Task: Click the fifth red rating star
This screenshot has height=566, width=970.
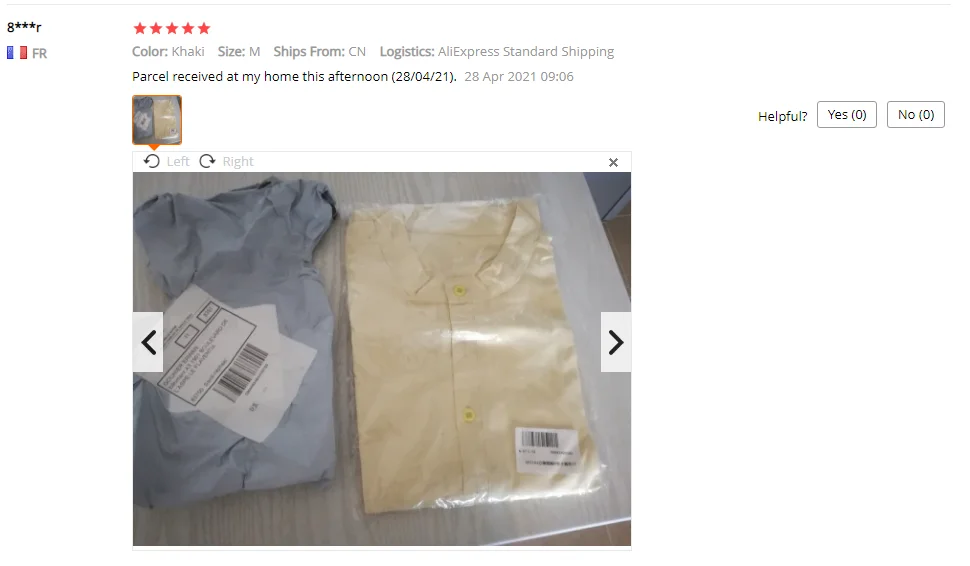Action: [x=204, y=28]
